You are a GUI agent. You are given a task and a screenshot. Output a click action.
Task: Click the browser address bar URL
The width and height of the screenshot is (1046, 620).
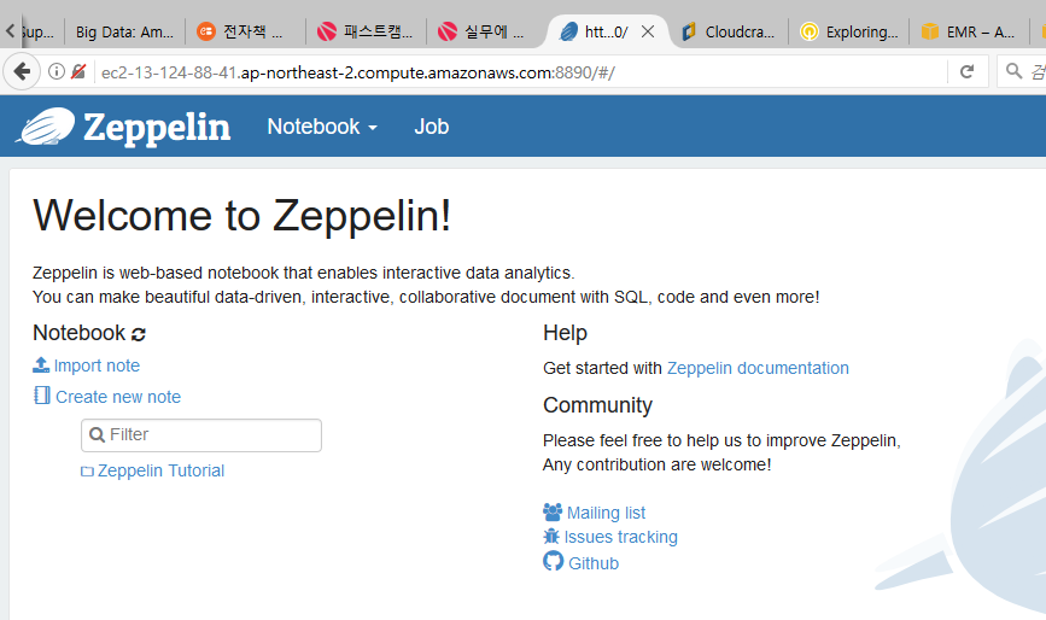tap(358, 72)
